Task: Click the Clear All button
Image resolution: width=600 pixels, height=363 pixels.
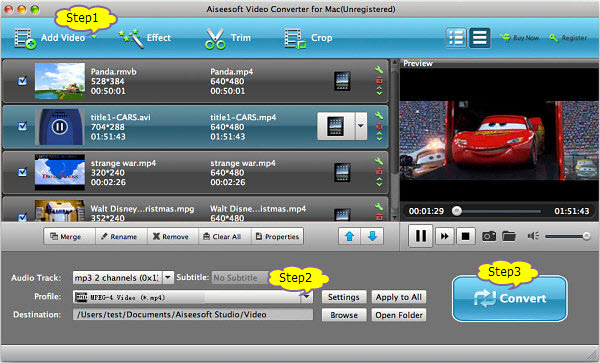Action: [x=225, y=236]
